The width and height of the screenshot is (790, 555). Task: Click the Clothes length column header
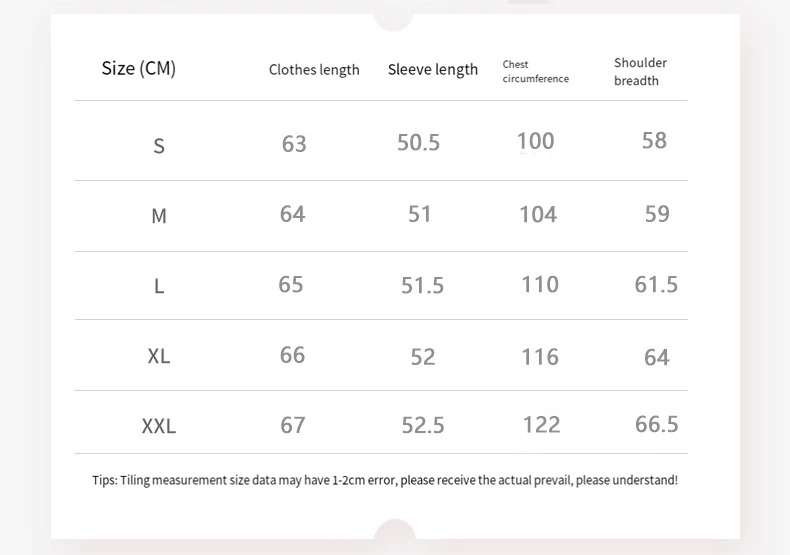click(314, 70)
